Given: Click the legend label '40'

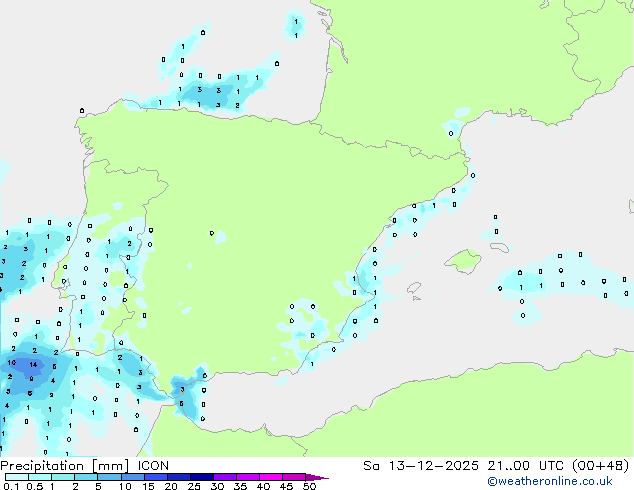Looking at the screenshot, I should [263, 486].
